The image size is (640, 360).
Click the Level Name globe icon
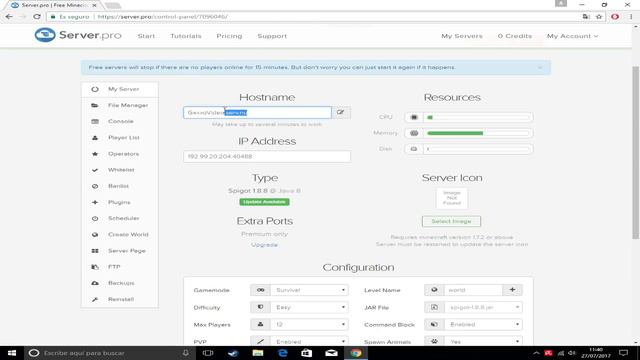click(x=434, y=290)
